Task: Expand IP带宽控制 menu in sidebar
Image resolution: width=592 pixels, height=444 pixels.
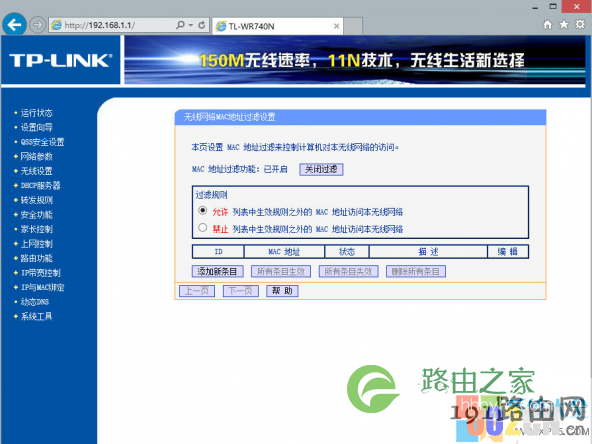Action: point(40,273)
